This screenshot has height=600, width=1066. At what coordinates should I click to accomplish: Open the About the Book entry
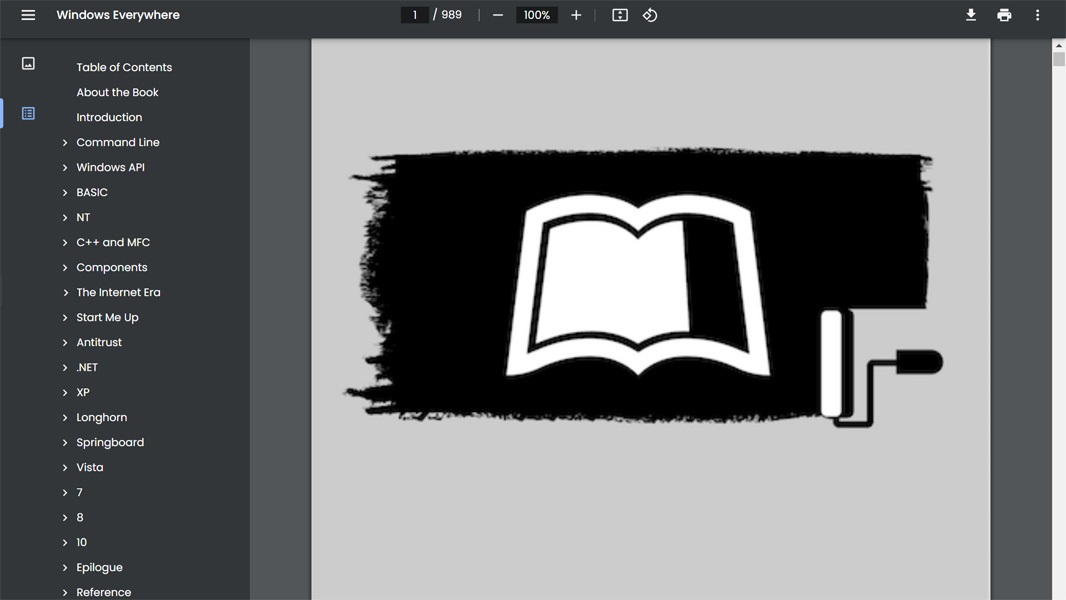point(117,92)
